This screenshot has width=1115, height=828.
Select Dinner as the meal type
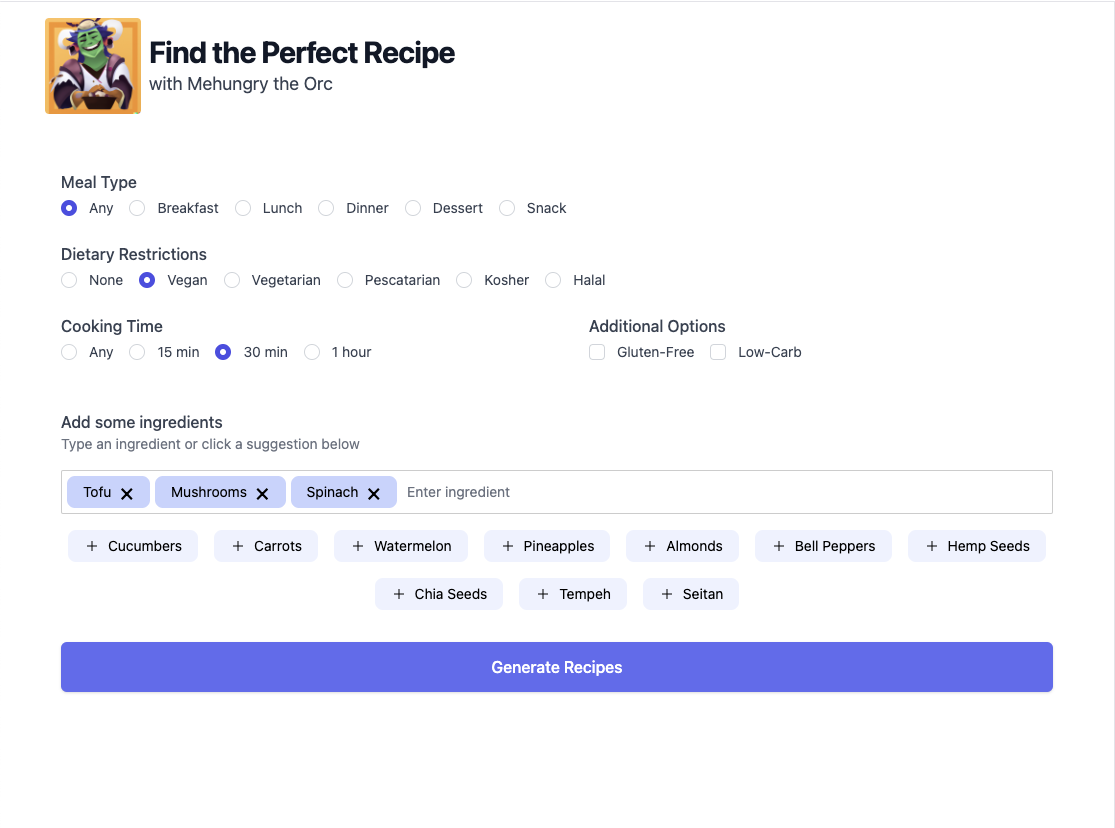(325, 208)
